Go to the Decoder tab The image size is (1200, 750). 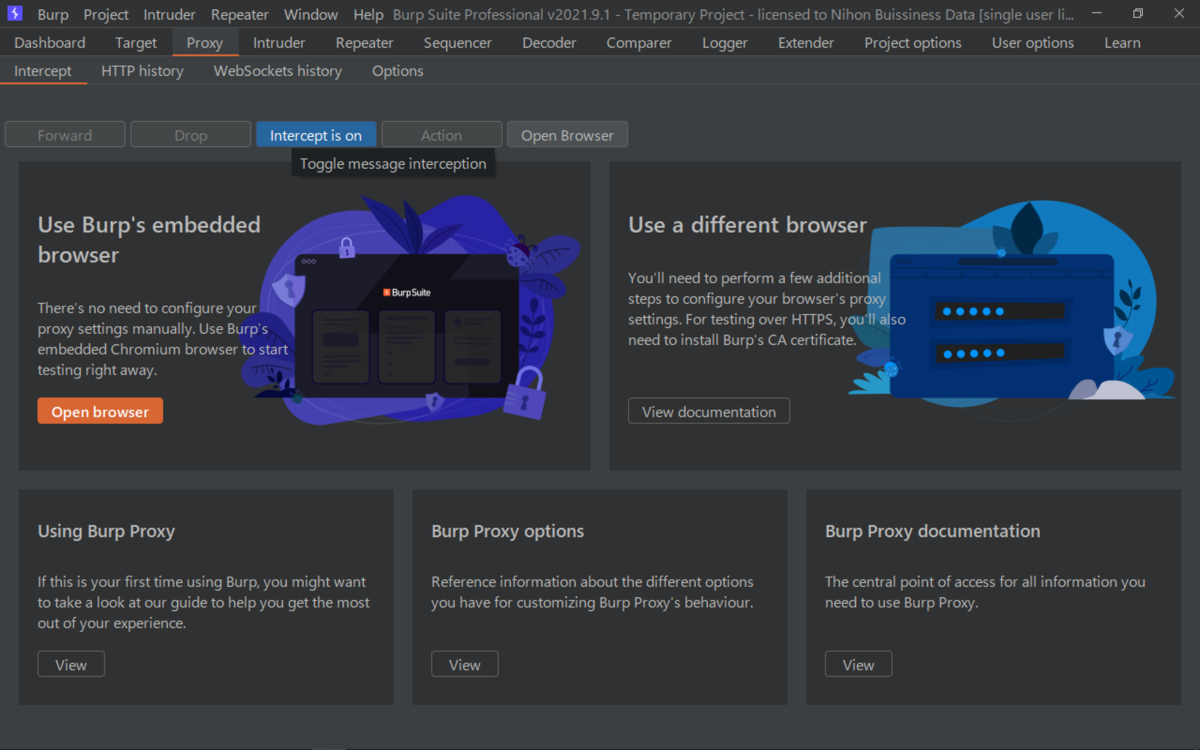point(549,43)
